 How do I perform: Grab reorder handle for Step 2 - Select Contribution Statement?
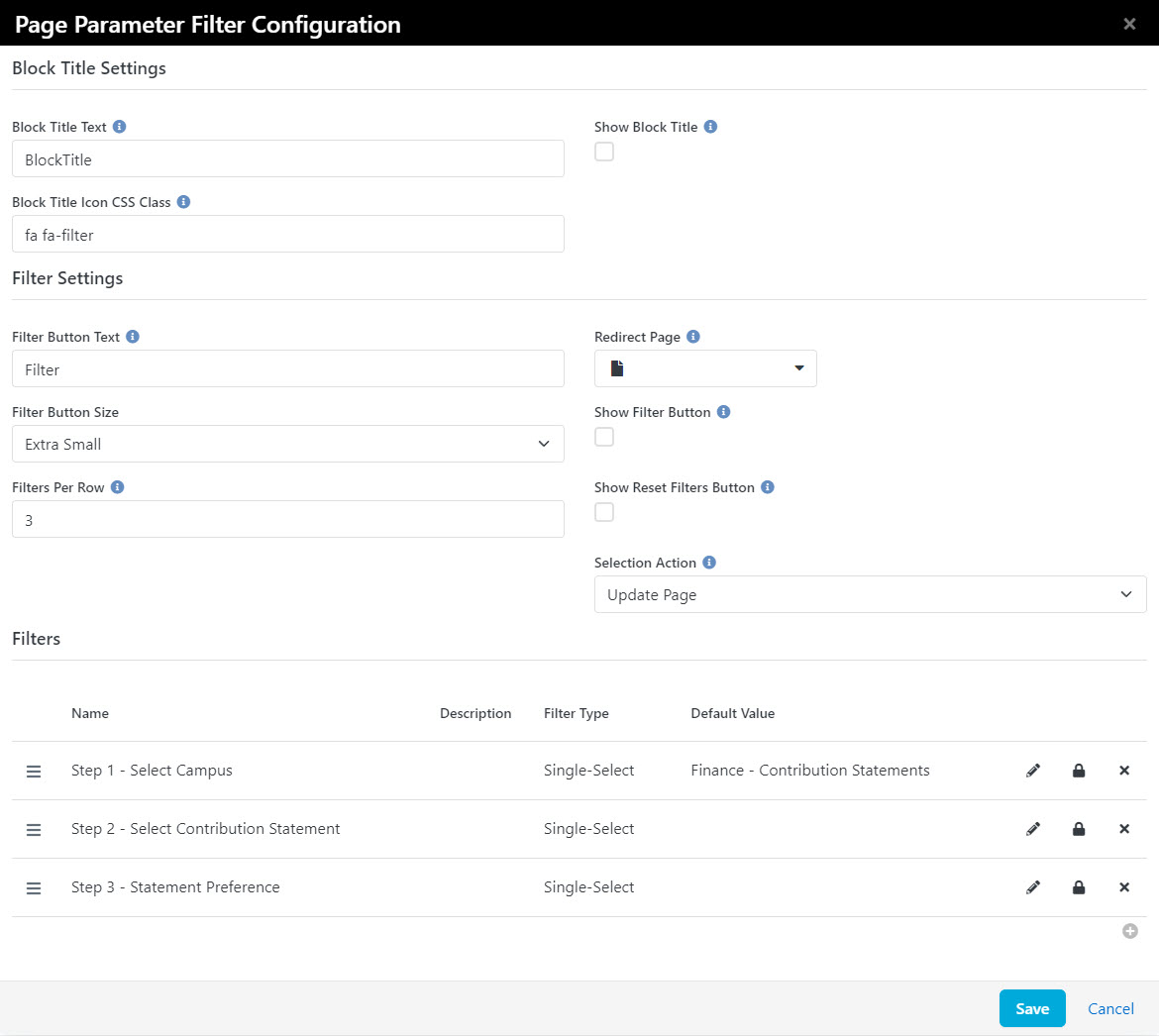click(x=34, y=829)
